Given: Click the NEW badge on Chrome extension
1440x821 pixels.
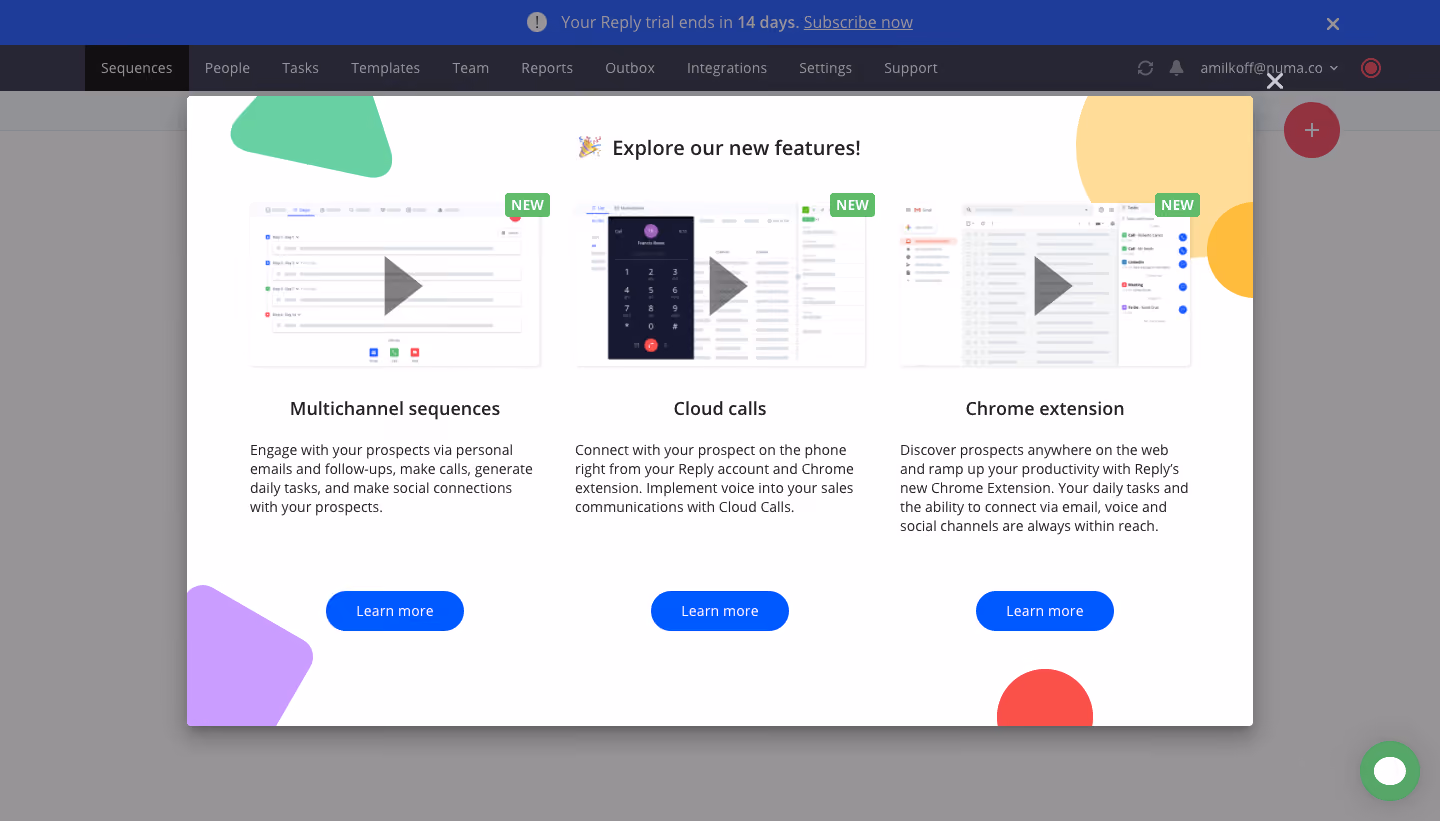Looking at the screenshot, I should point(1177,205).
